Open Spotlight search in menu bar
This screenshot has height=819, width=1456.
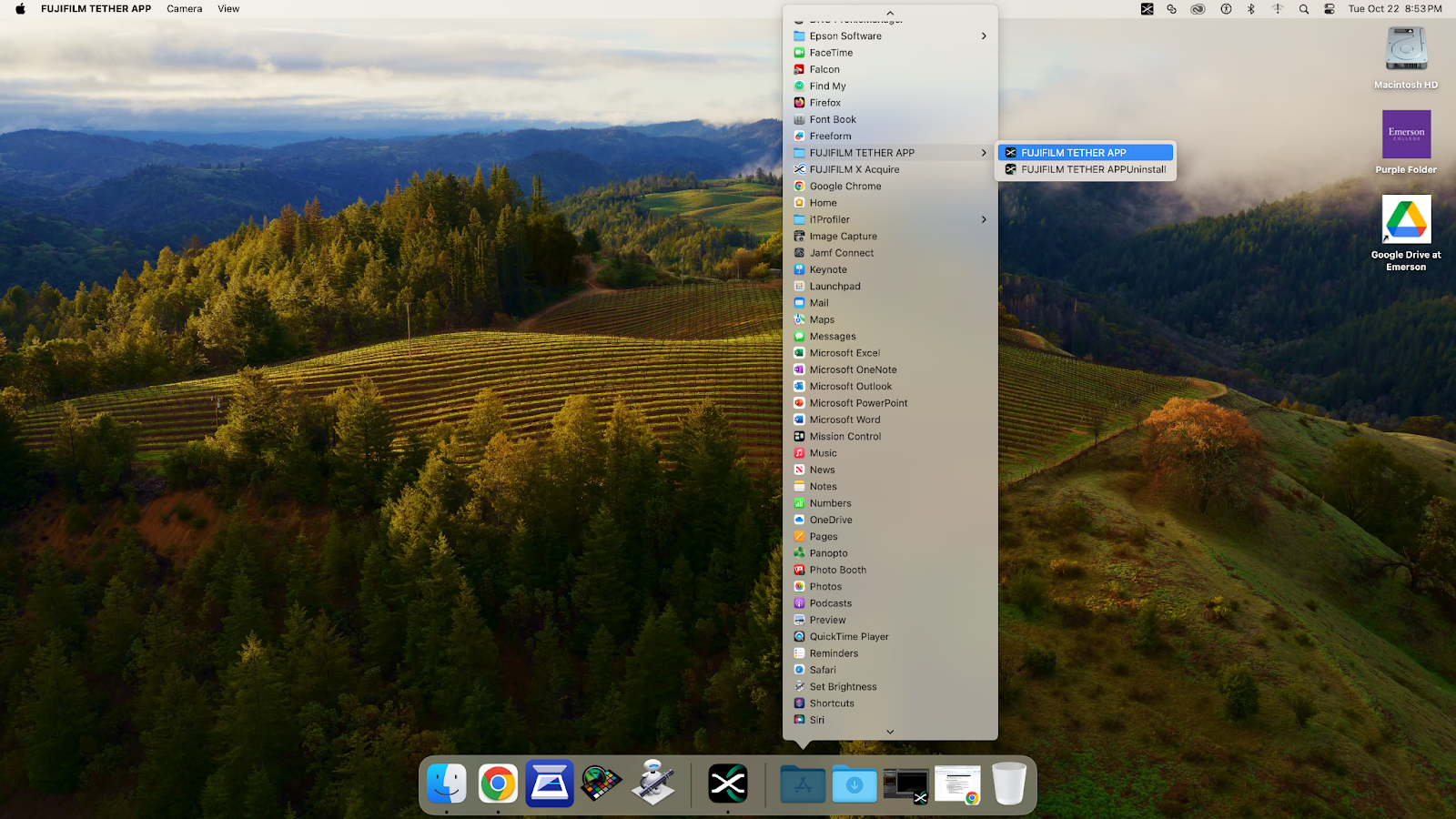(x=1304, y=9)
